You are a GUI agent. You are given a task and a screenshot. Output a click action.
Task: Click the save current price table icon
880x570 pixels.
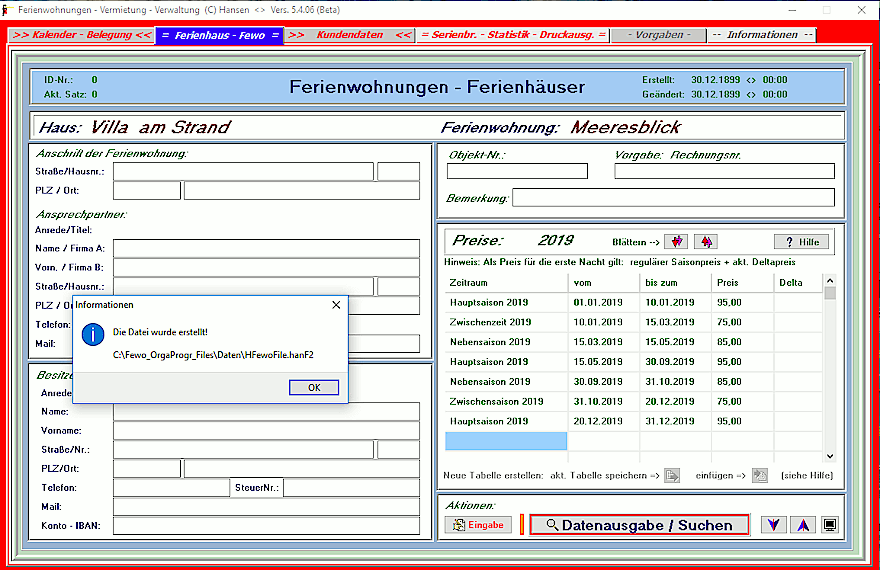pos(673,475)
